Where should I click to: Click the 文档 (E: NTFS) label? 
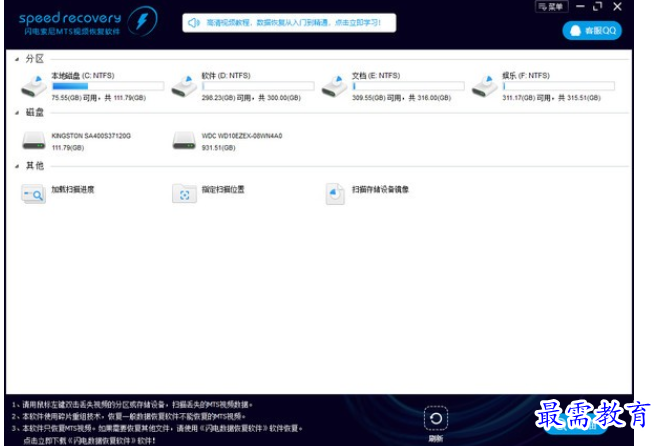pyautogui.click(x=376, y=76)
